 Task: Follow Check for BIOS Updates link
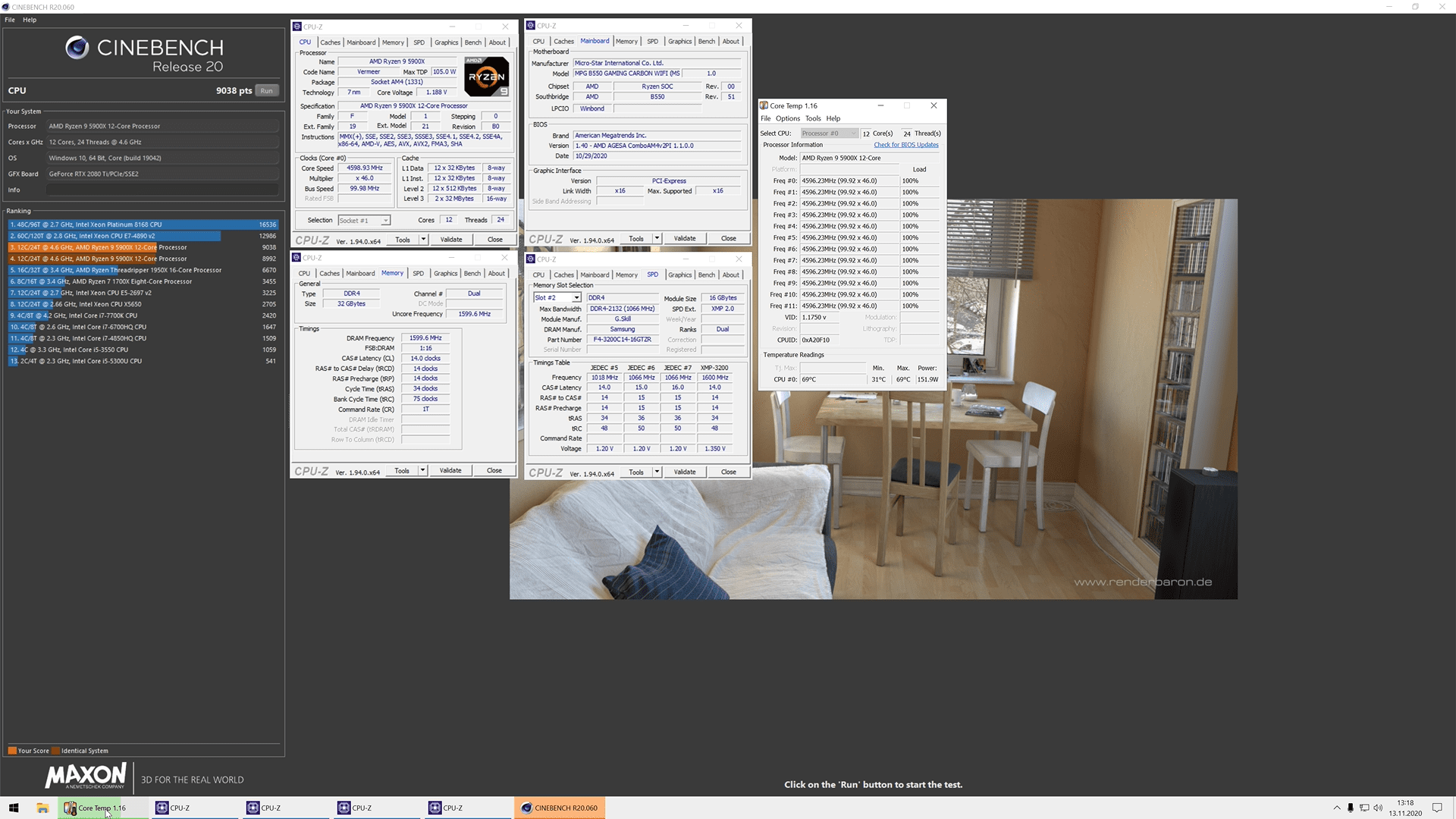(905, 145)
